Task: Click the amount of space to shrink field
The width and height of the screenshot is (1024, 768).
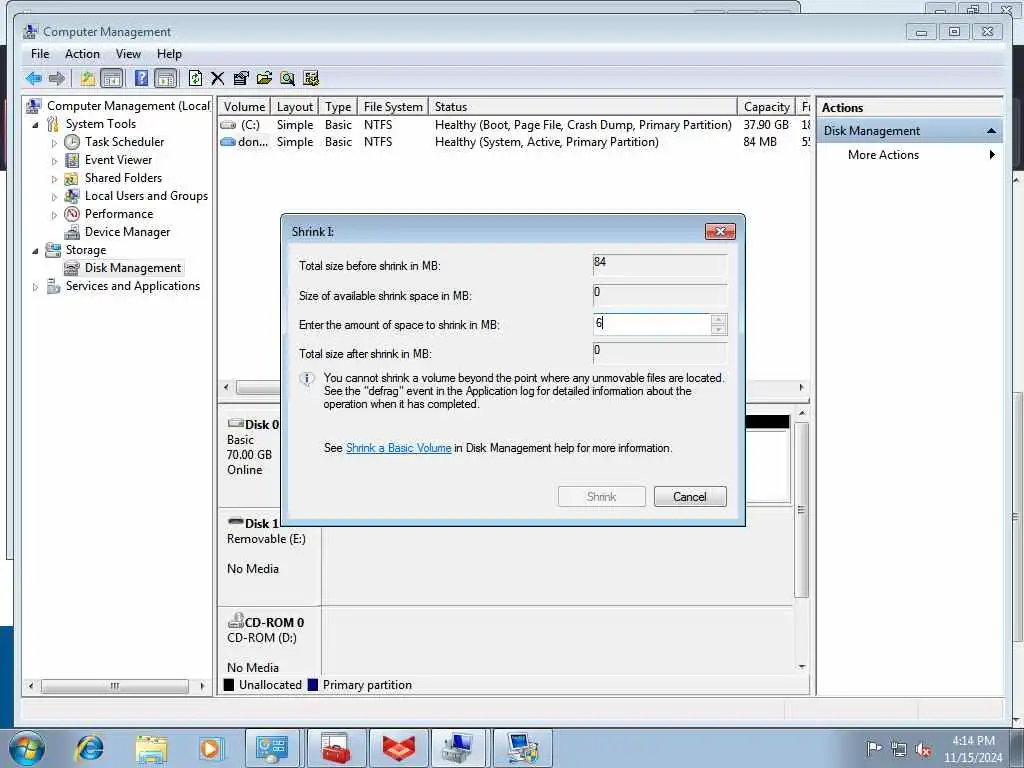Action: pyautogui.click(x=651, y=324)
